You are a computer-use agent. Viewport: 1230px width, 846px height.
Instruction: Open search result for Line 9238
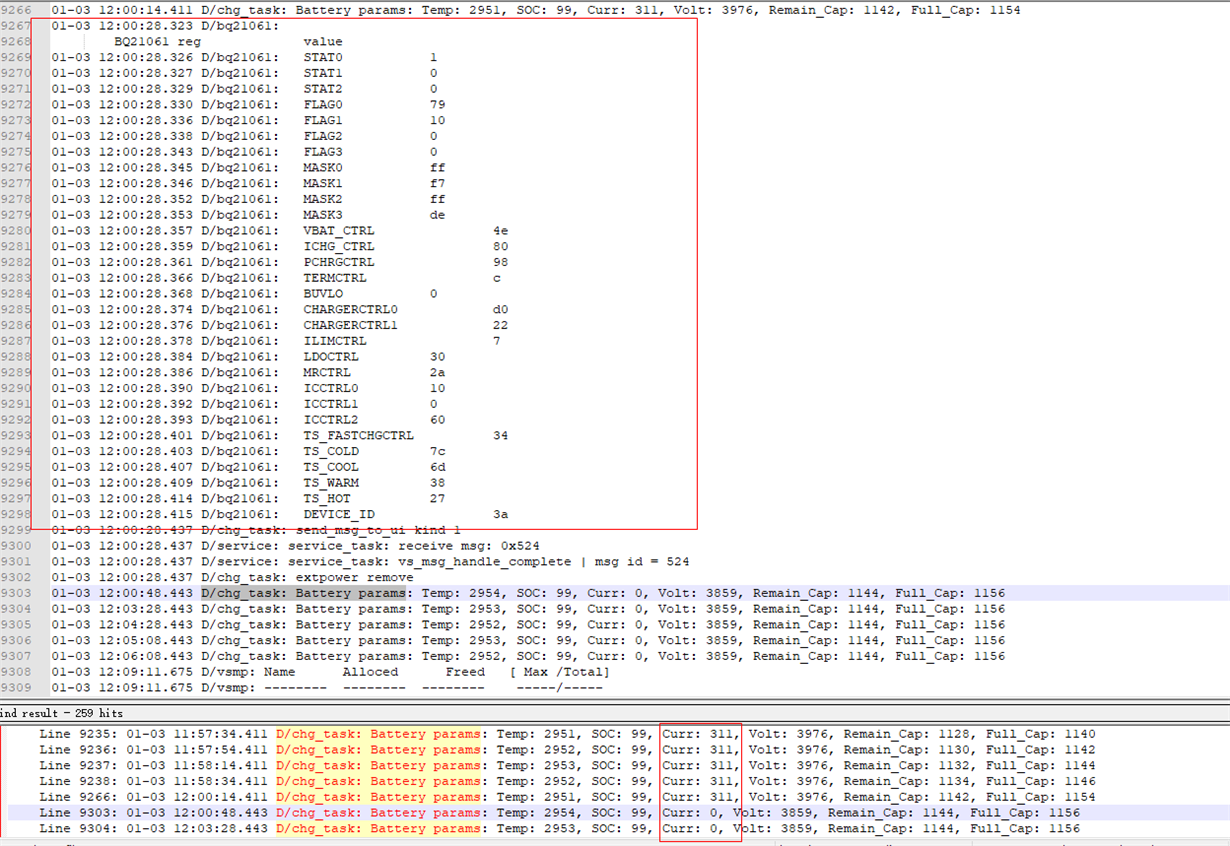(567, 781)
